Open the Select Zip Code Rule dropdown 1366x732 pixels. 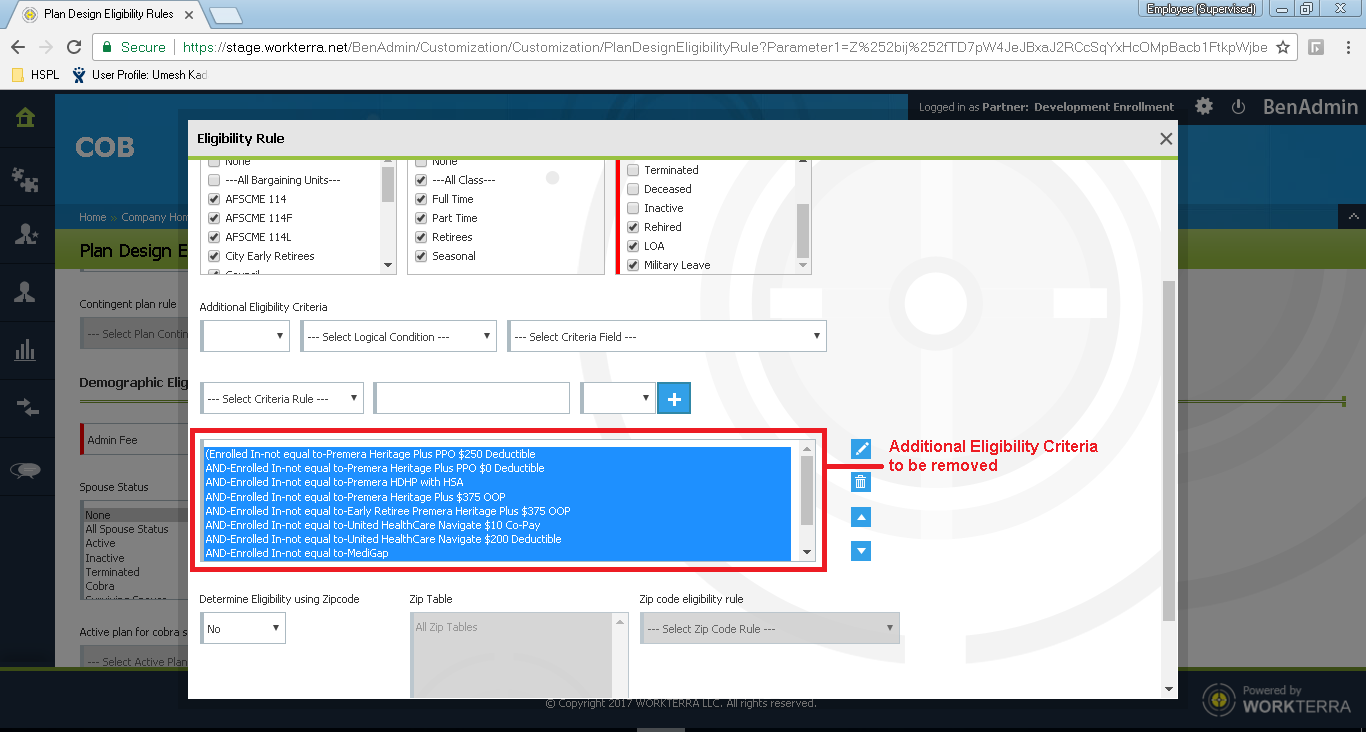coord(770,628)
